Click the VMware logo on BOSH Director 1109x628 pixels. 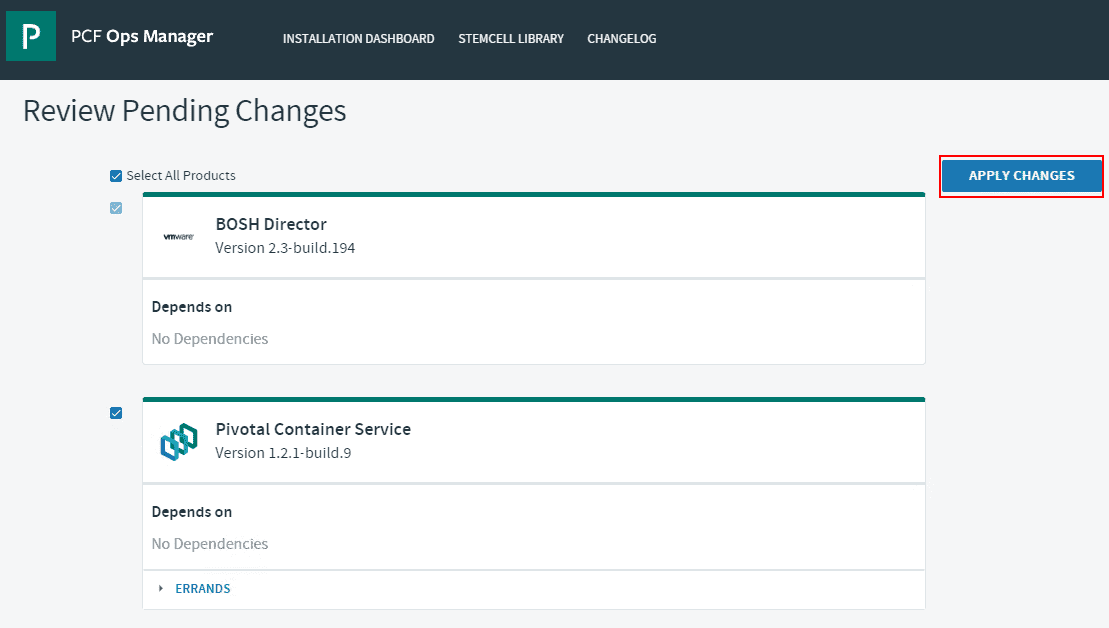tap(178, 236)
